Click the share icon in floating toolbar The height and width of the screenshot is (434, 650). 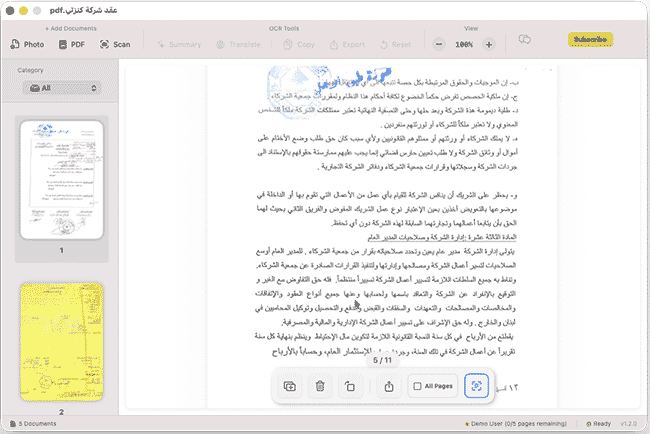pos(388,386)
